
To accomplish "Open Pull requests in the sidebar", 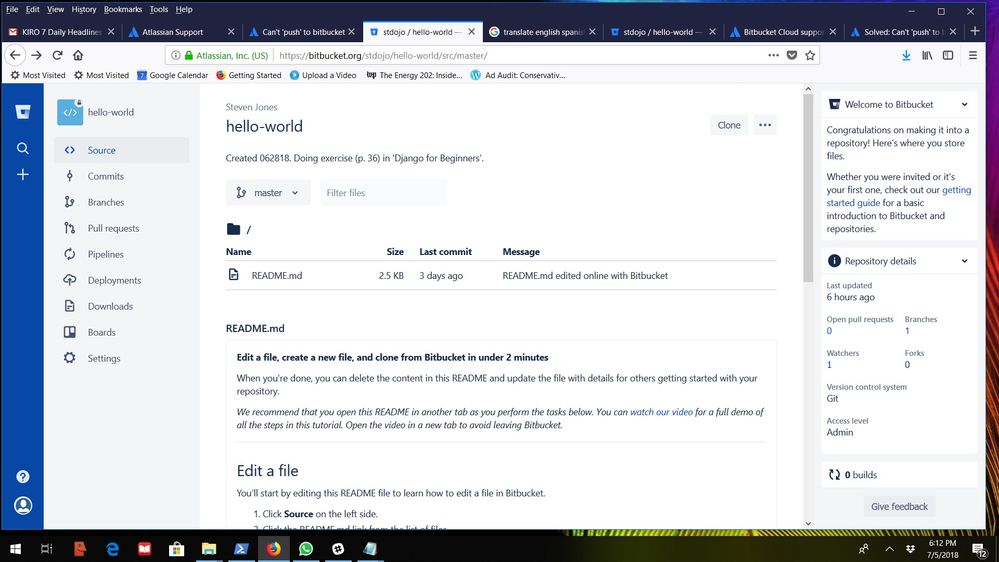I will pos(121,228).
